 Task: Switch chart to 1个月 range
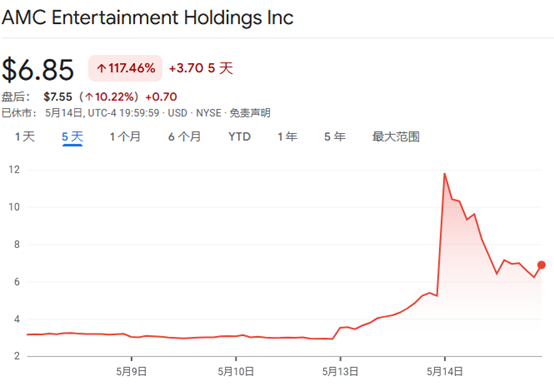tap(125, 136)
